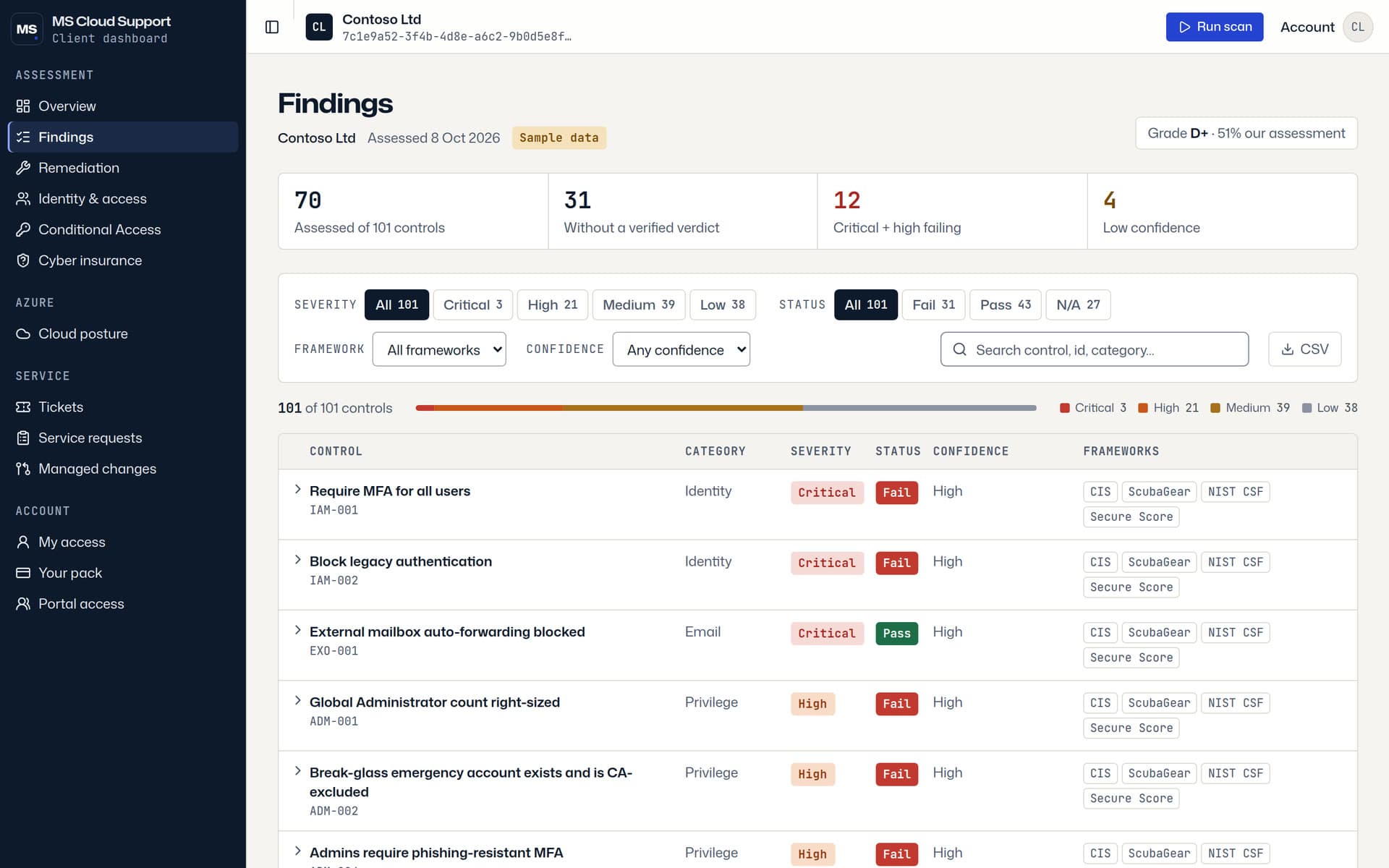This screenshot has width=1389, height=868.
Task: Open Cyber insurance page
Action: (123, 260)
